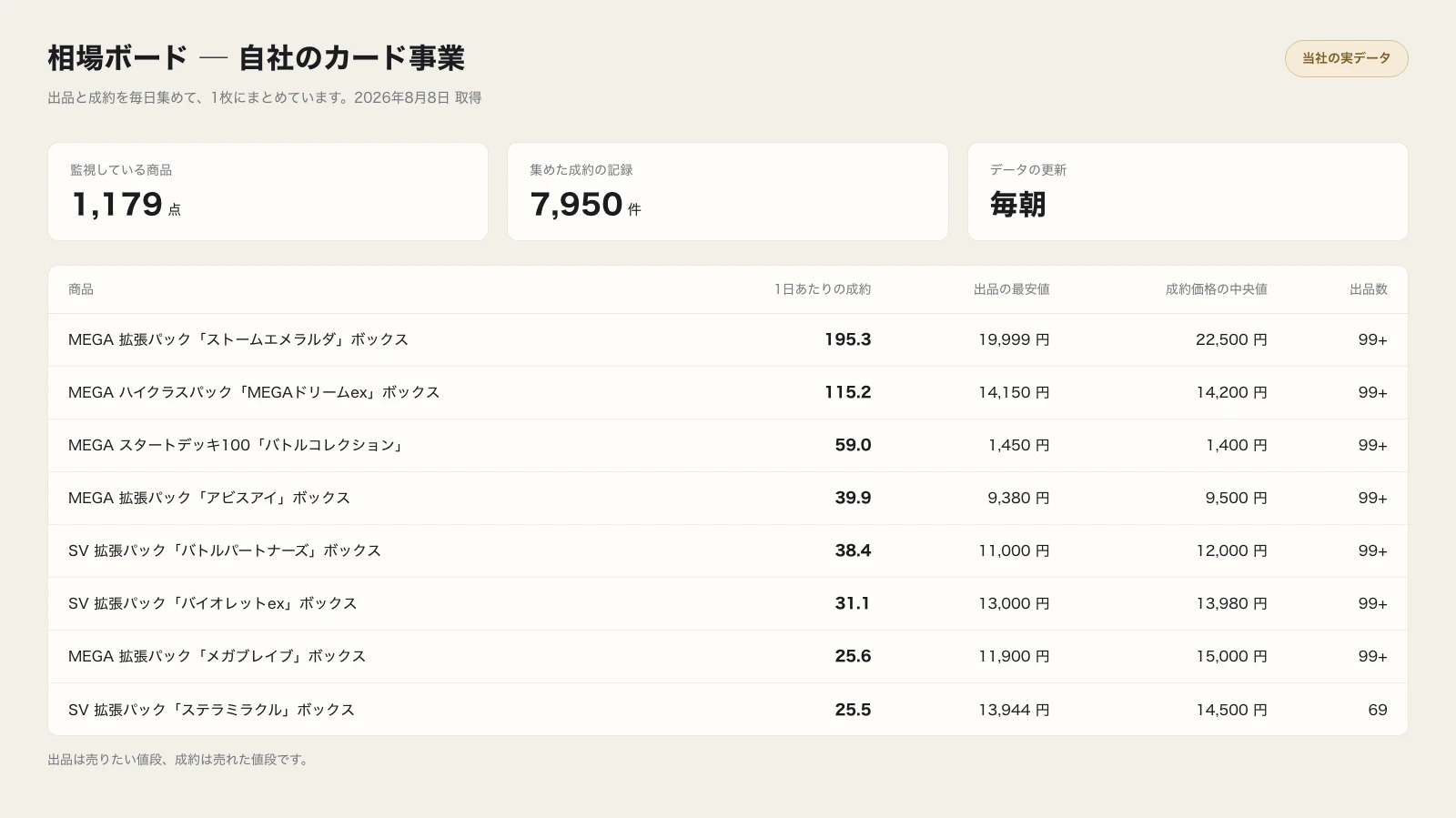The width and height of the screenshot is (1456, 818).
Task: Click the daily sales value 31.1
Action: point(853,603)
